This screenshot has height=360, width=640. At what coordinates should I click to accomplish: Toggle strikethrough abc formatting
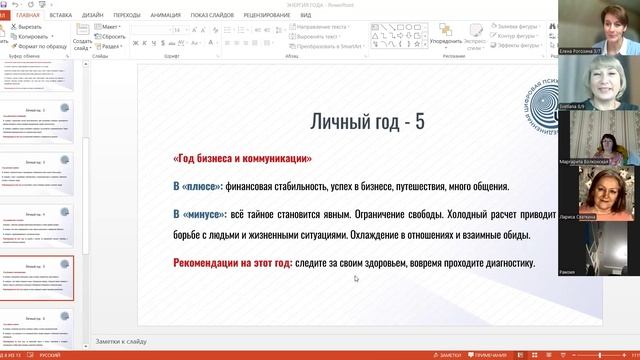tap(171, 43)
